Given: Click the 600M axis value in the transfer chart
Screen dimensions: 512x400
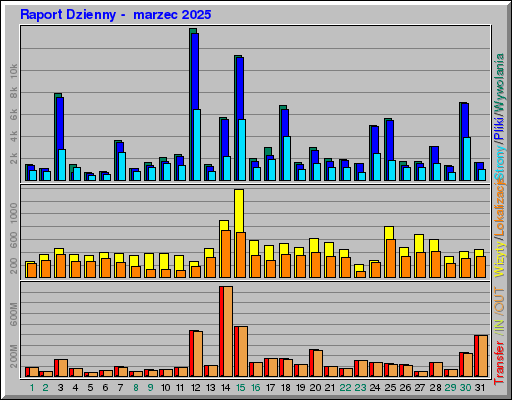Looking at the screenshot, I should click(14, 314).
